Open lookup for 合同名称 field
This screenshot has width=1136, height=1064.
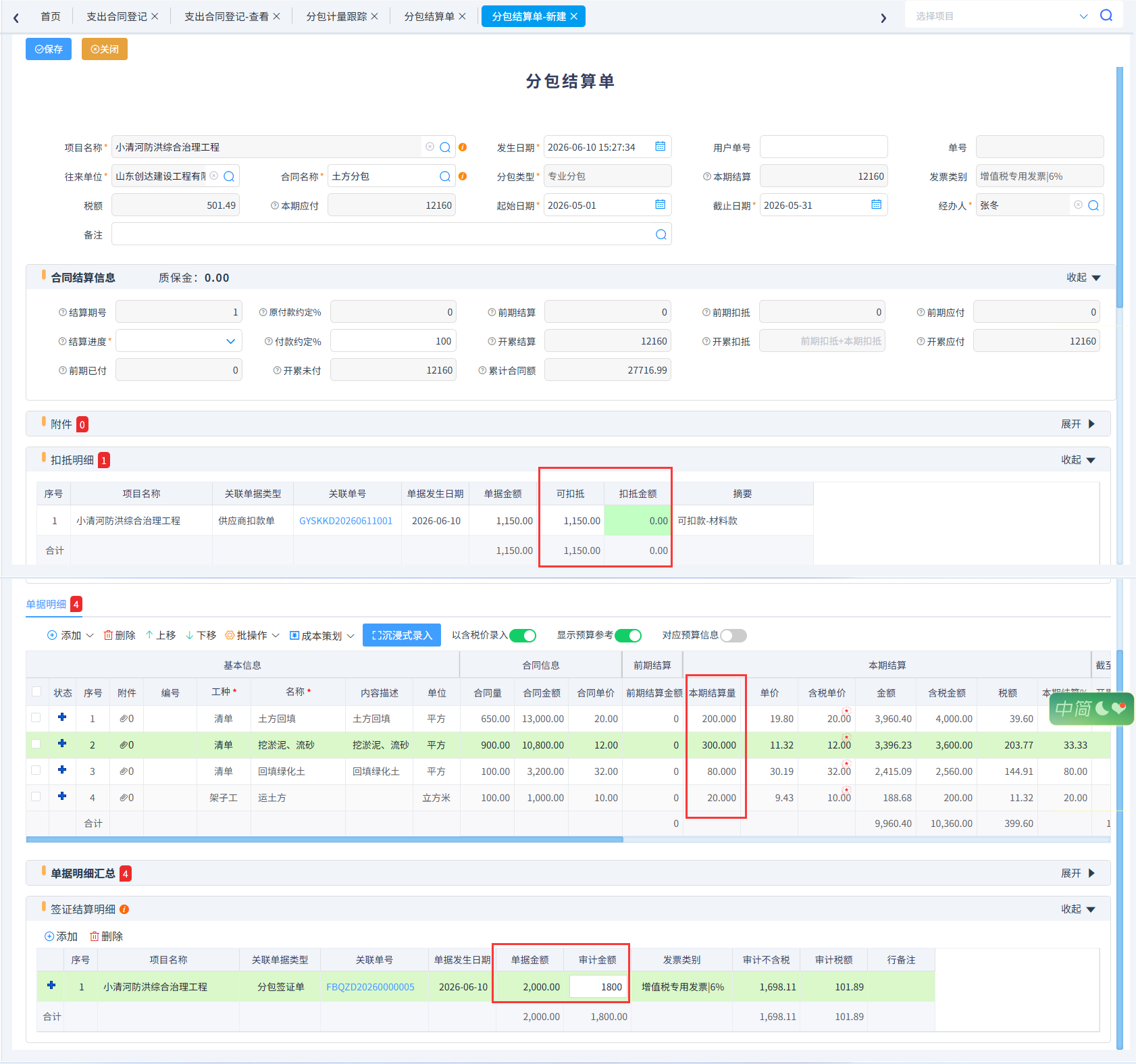point(445,176)
